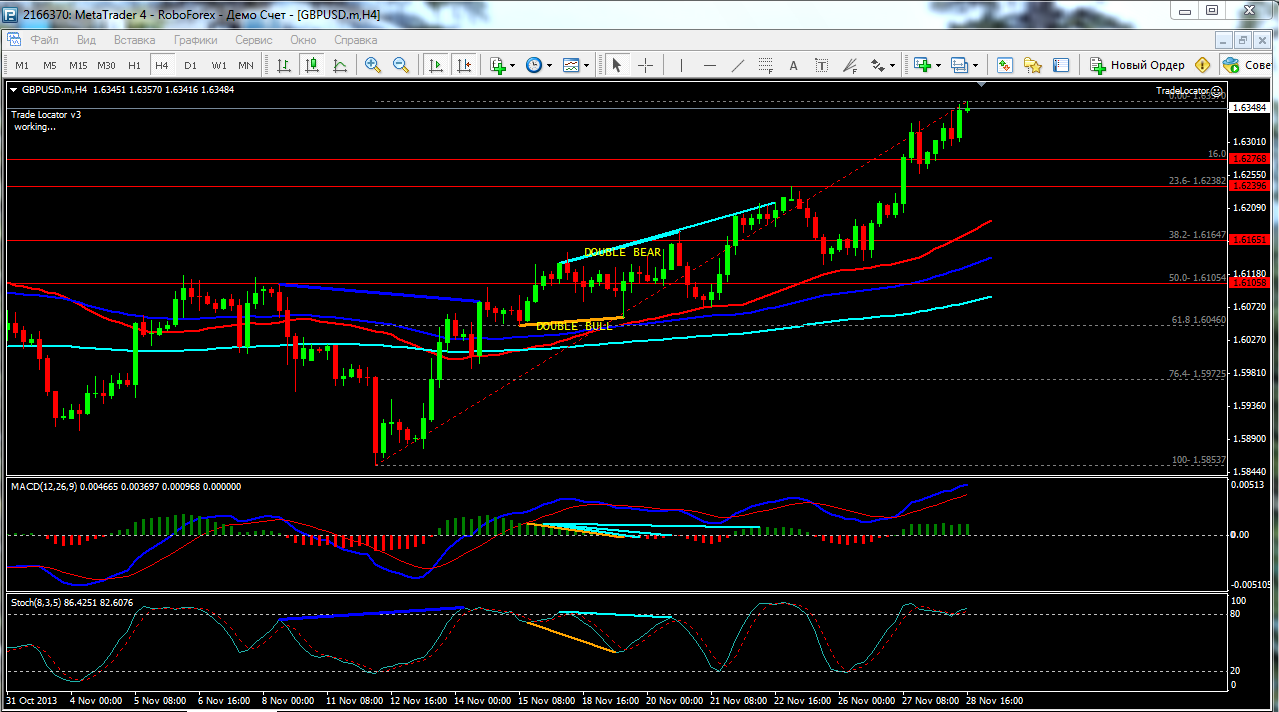Expand the new chart dropdown arrow

pos(939,66)
